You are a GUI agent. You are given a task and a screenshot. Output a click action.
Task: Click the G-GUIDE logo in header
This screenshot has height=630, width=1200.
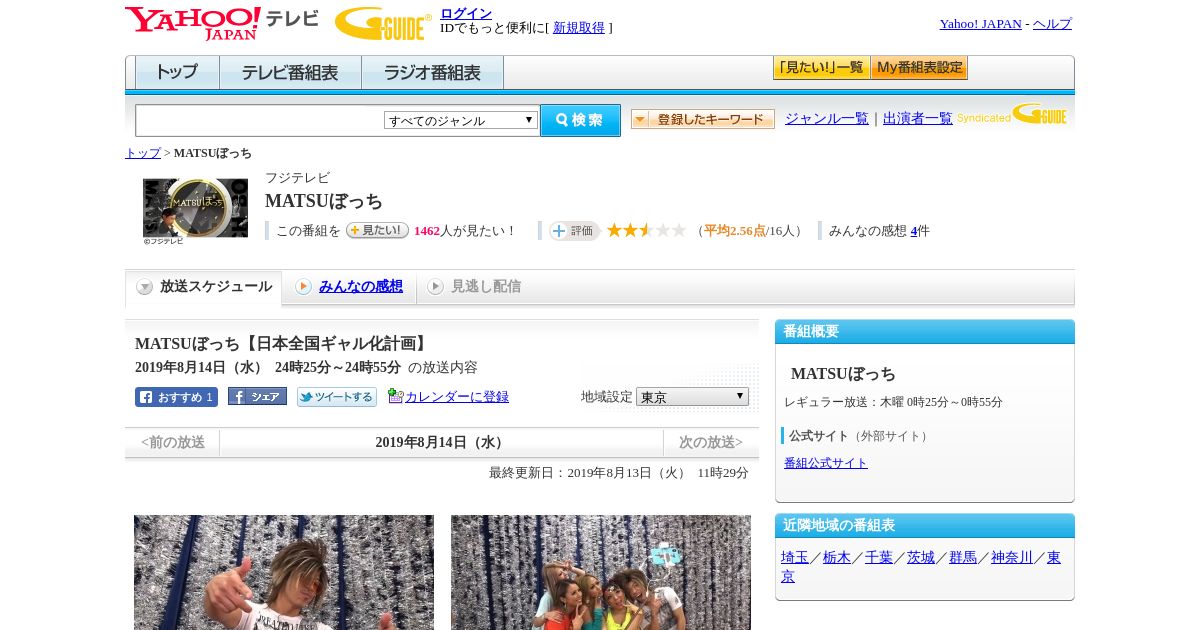(x=383, y=23)
